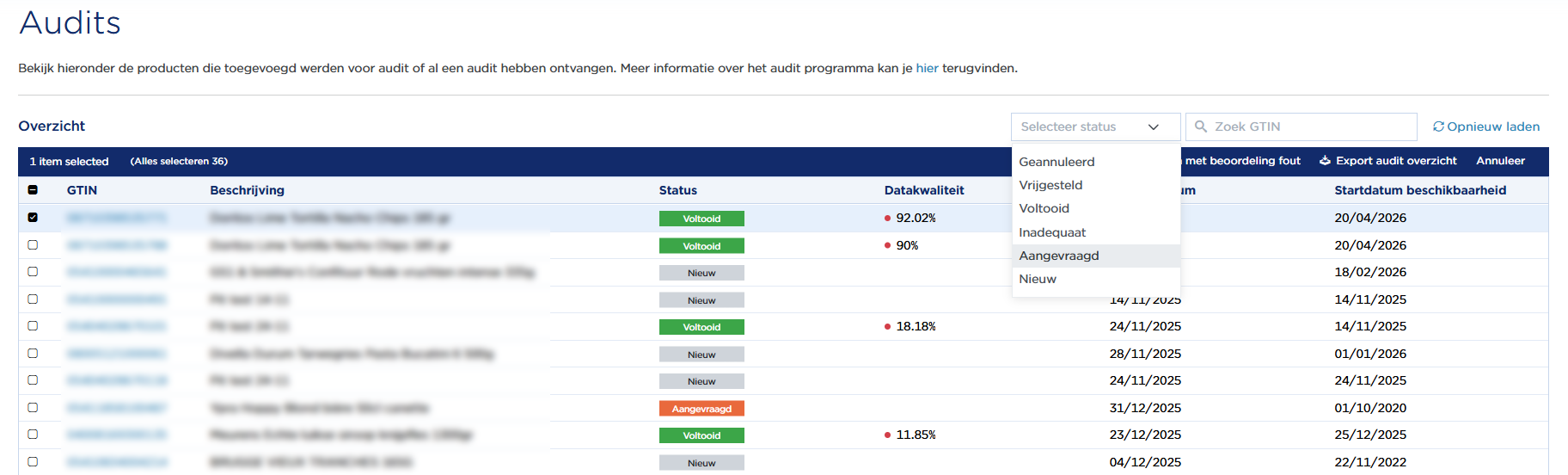
Task: Click Export audit overzicht
Action: tap(1388, 161)
